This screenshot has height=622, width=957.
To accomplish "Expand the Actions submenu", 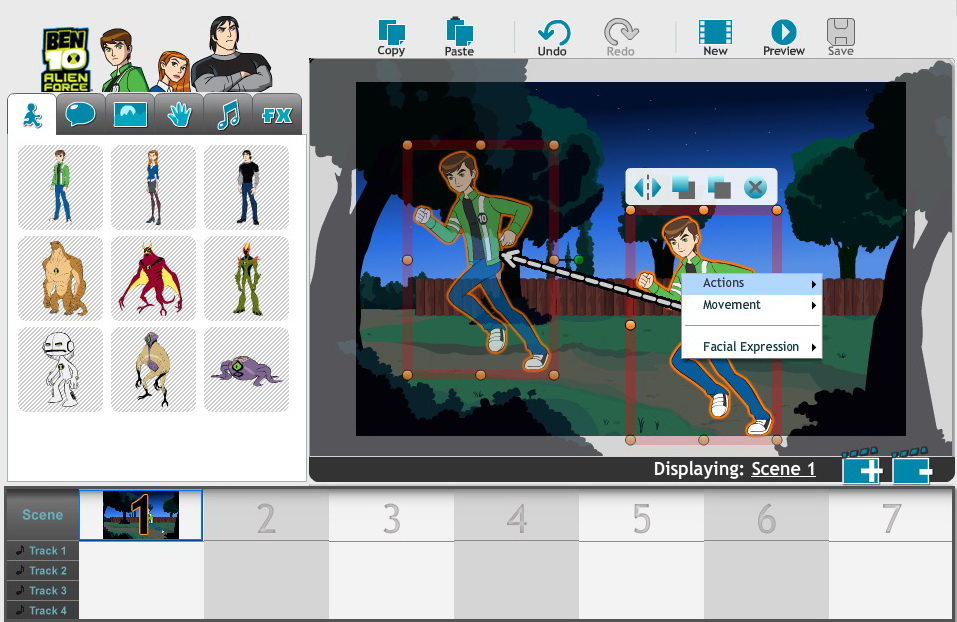I will 752,284.
